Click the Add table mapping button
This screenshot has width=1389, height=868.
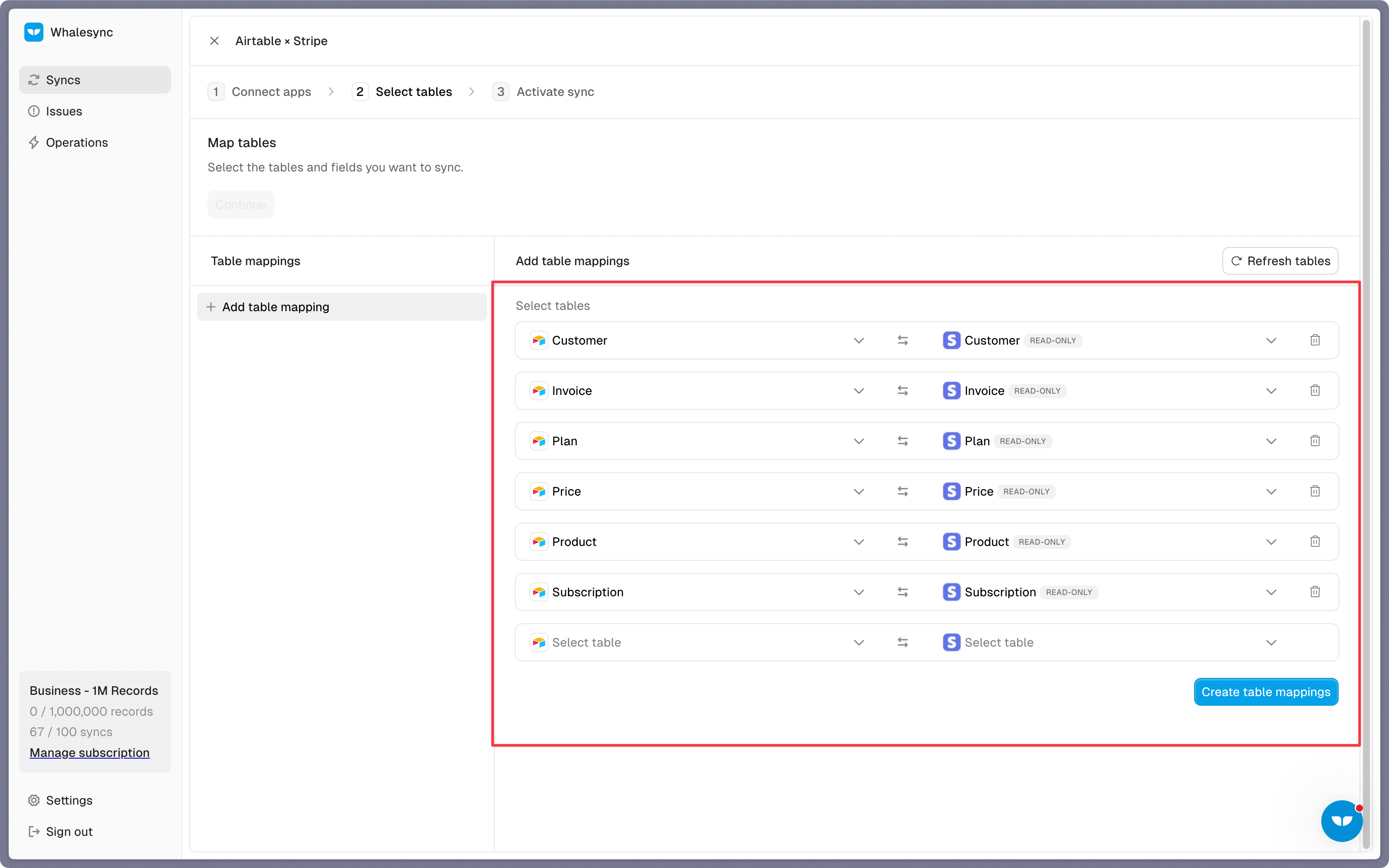tap(342, 307)
